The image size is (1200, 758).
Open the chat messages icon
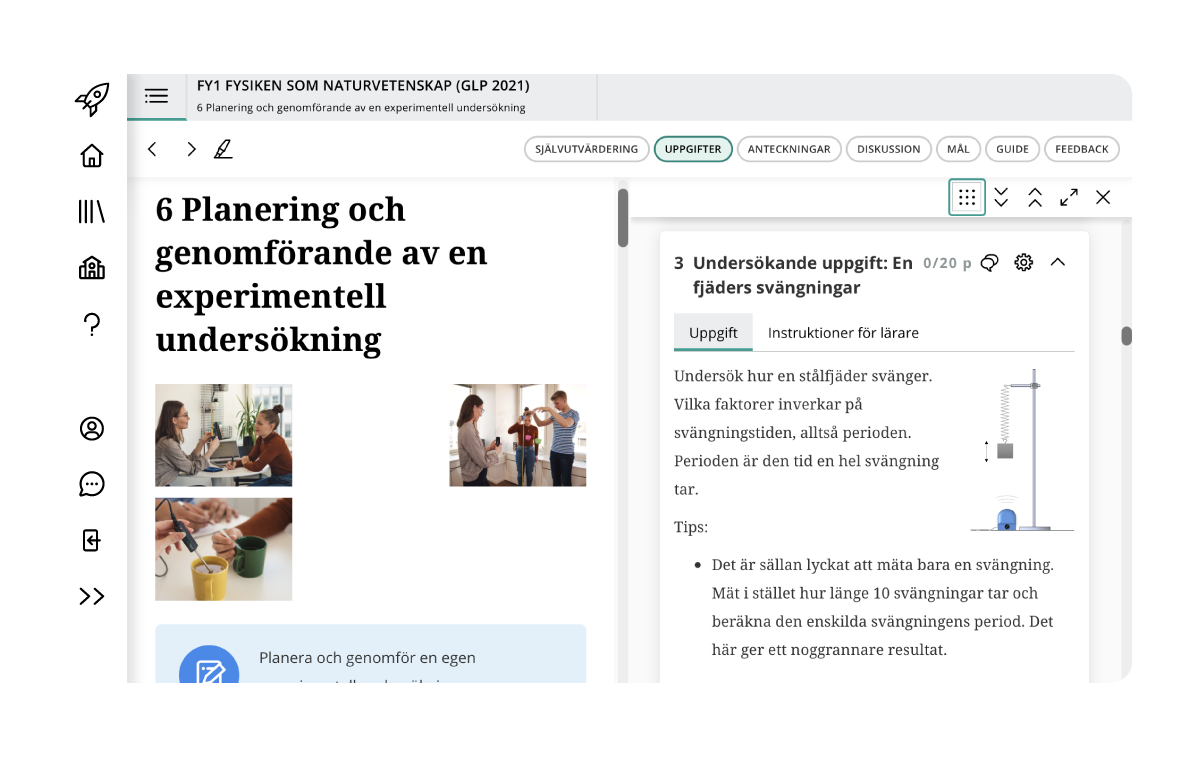coord(92,484)
